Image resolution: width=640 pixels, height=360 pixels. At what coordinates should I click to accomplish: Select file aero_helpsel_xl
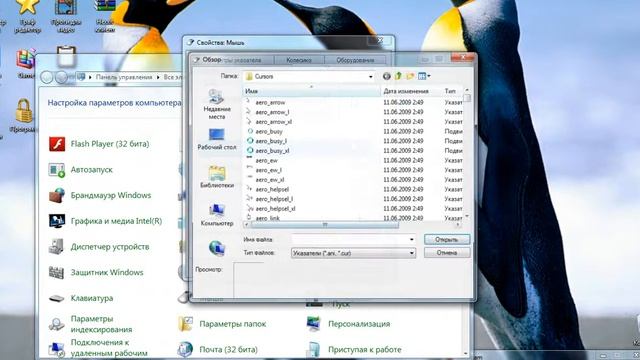pyautogui.click(x=276, y=209)
